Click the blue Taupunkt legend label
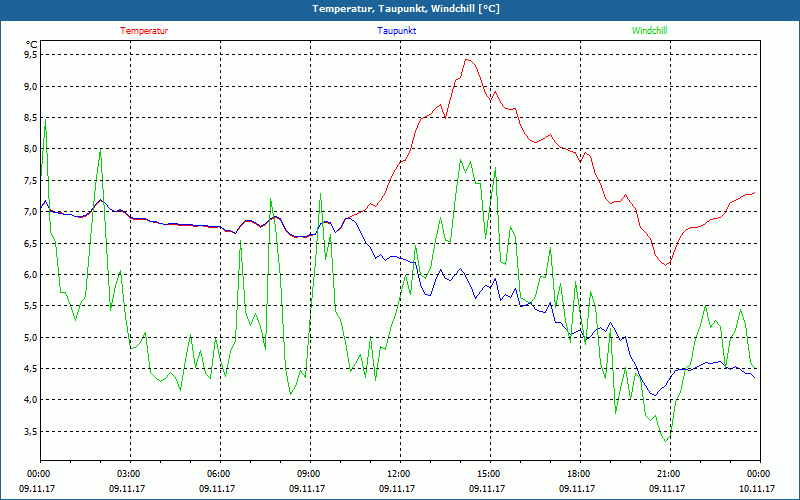This screenshot has height=500, width=800. click(x=396, y=31)
